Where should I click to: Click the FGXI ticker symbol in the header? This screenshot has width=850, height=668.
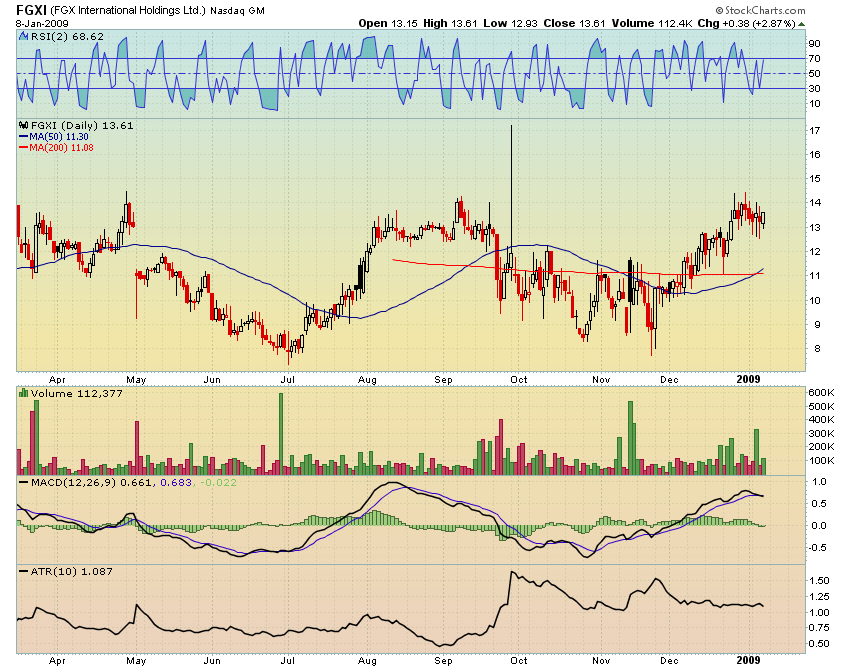31,10
